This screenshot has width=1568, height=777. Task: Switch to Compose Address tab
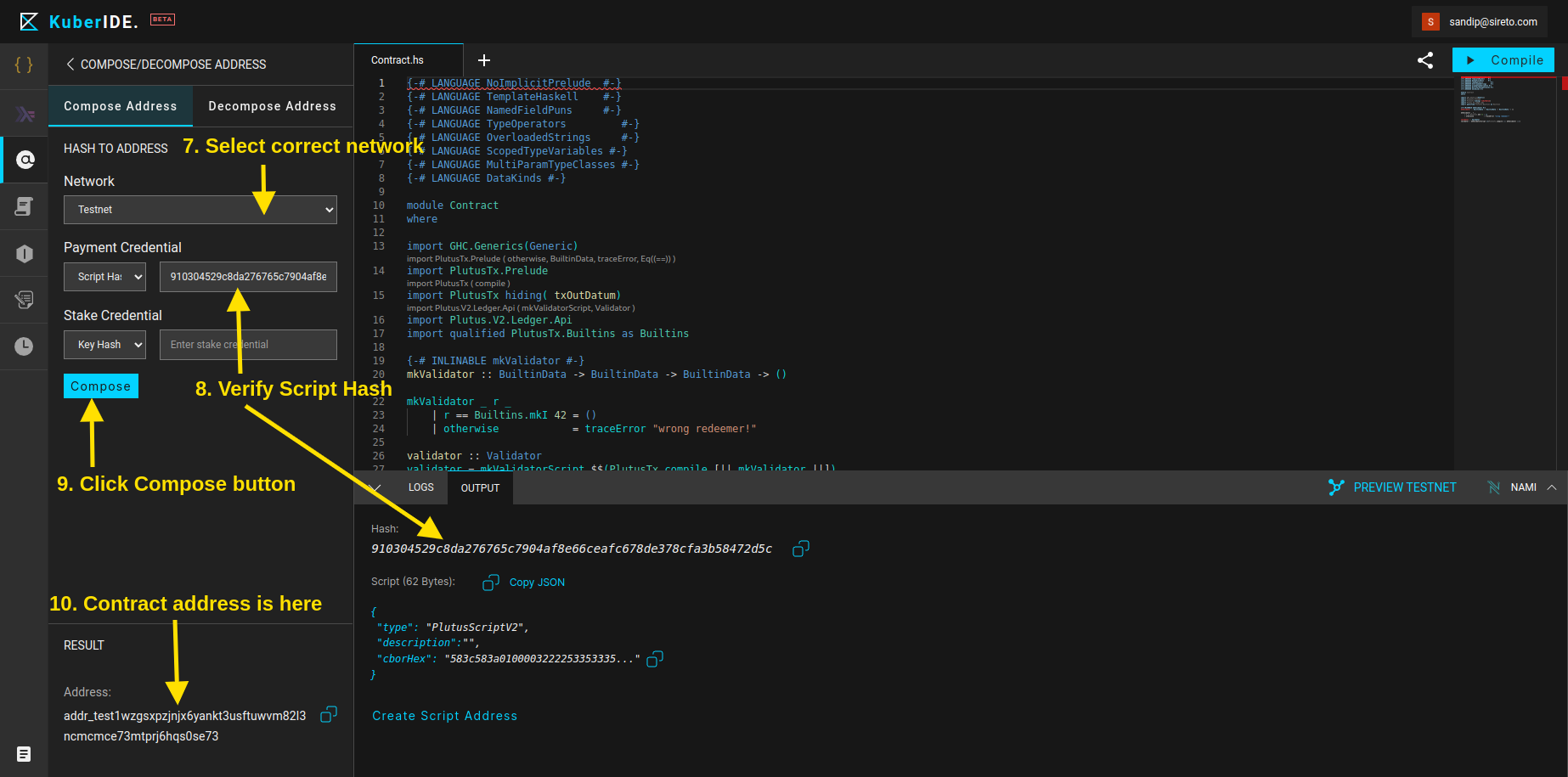pyautogui.click(x=121, y=106)
